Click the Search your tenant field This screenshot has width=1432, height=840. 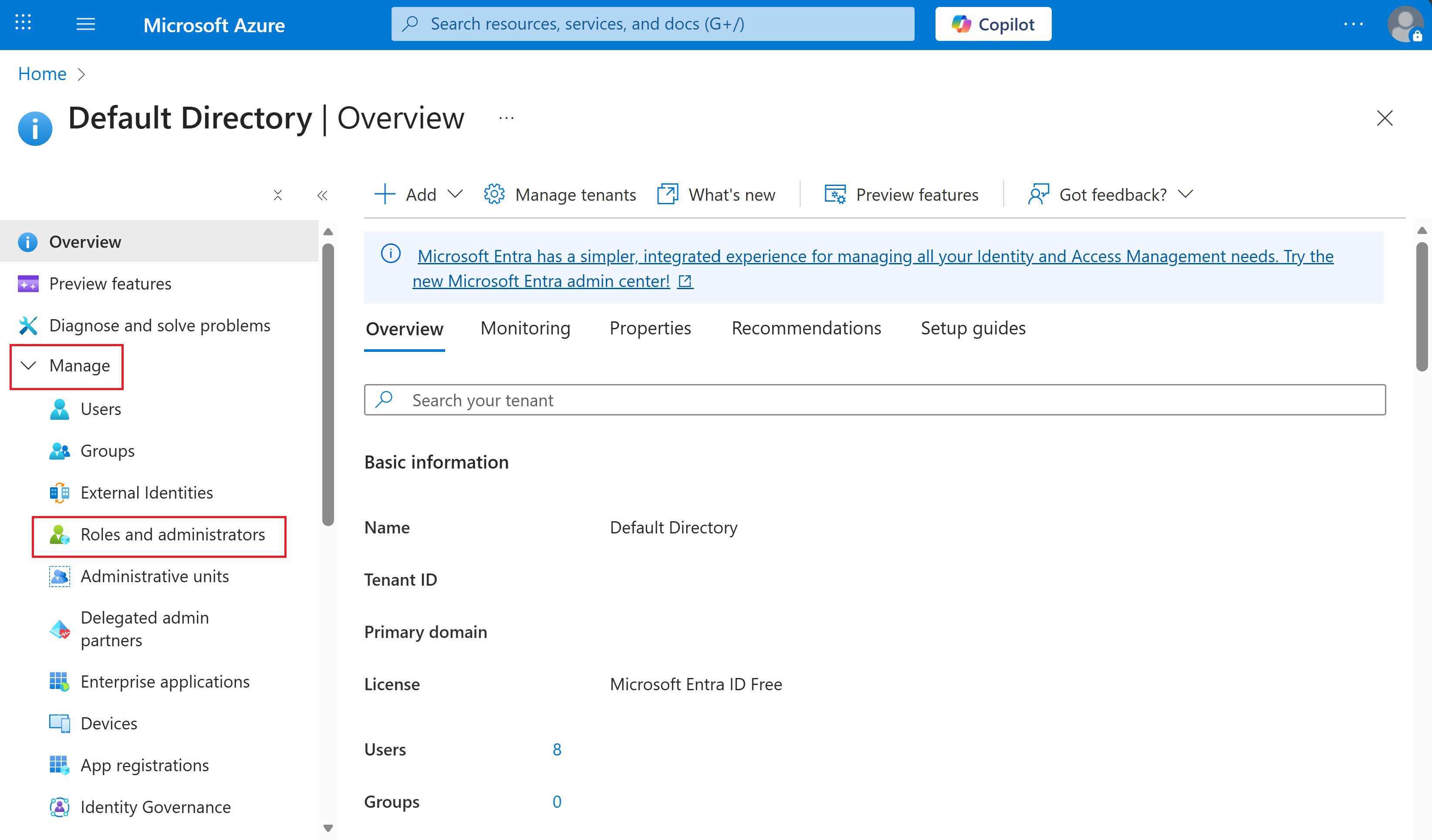[x=875, y=401]
